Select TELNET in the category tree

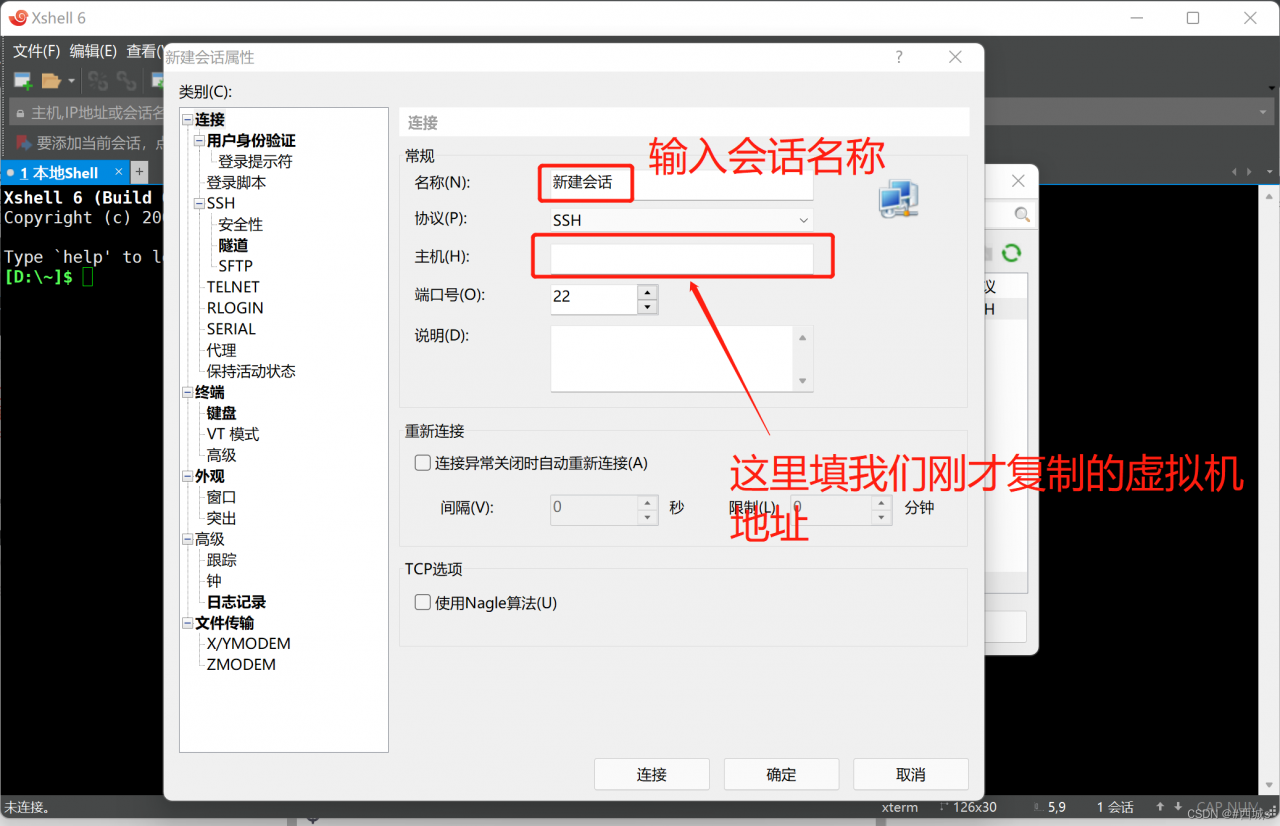click(233, 287)
